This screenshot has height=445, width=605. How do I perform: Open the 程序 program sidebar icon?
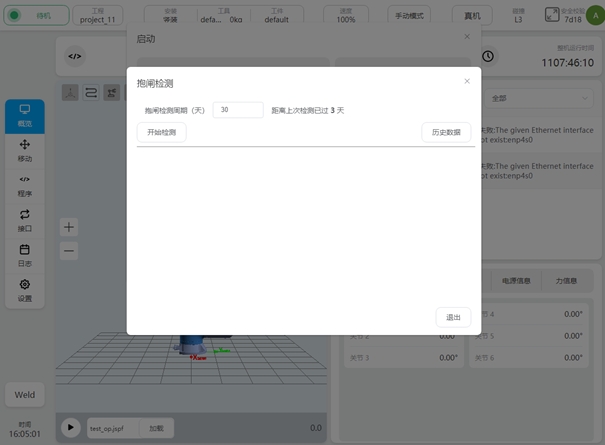click(25, 185)
